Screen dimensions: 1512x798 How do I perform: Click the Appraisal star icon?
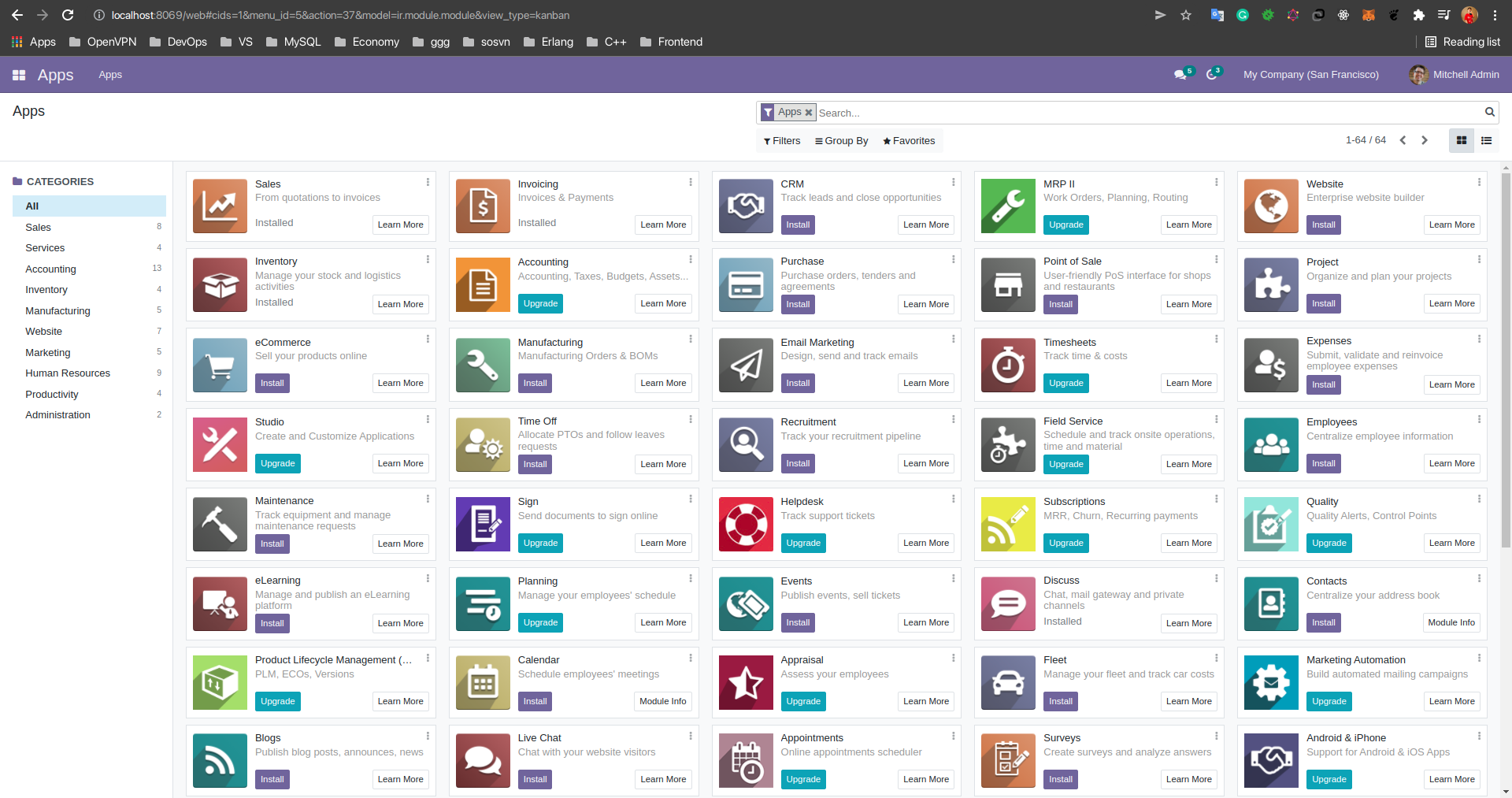pos(746,682)
